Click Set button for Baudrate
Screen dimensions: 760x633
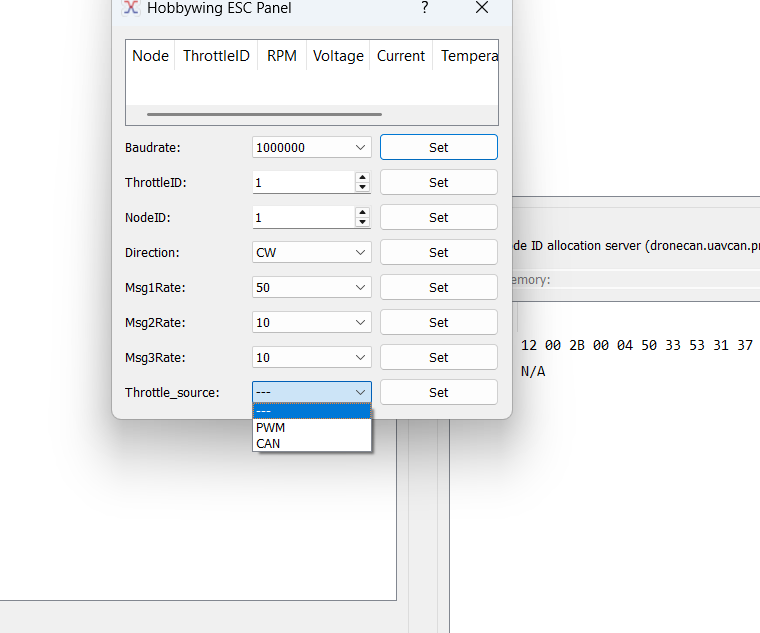pyautogui.click(x=439, y=147)
